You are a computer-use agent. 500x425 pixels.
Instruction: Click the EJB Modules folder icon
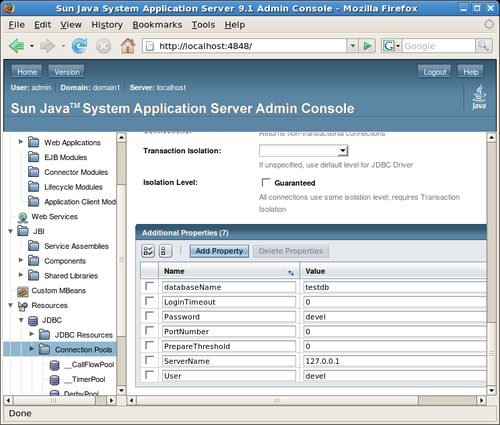33,157
